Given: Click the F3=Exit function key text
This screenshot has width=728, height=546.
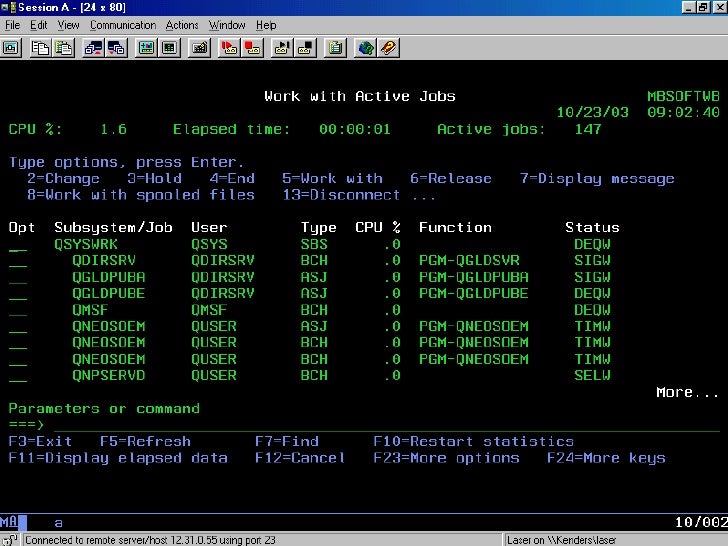Looking at the screenshot, I should 40,442.
